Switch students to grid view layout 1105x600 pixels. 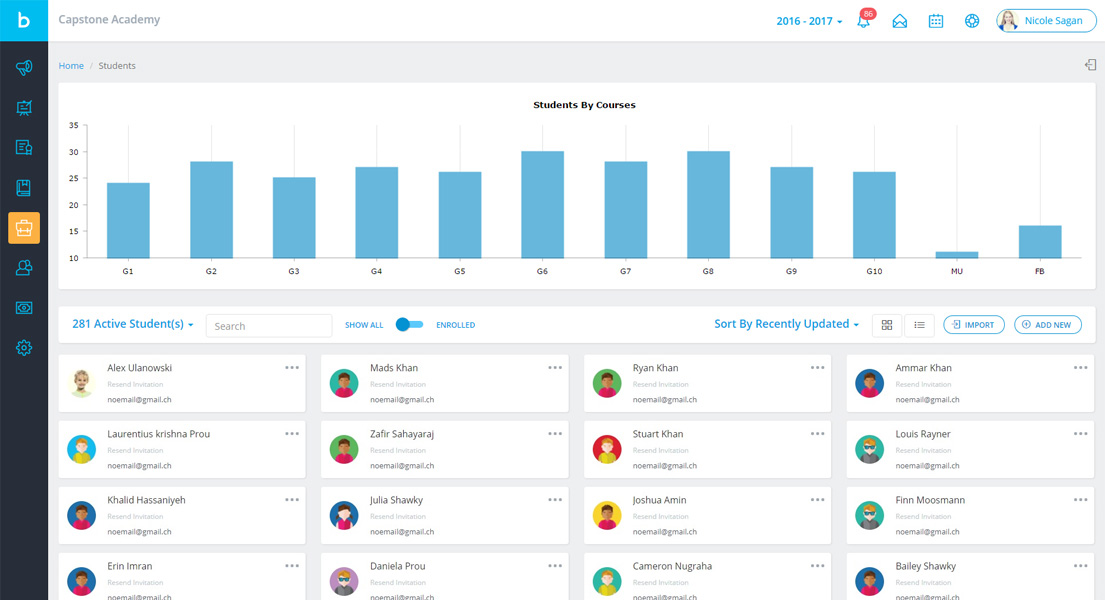click(887, 324)
